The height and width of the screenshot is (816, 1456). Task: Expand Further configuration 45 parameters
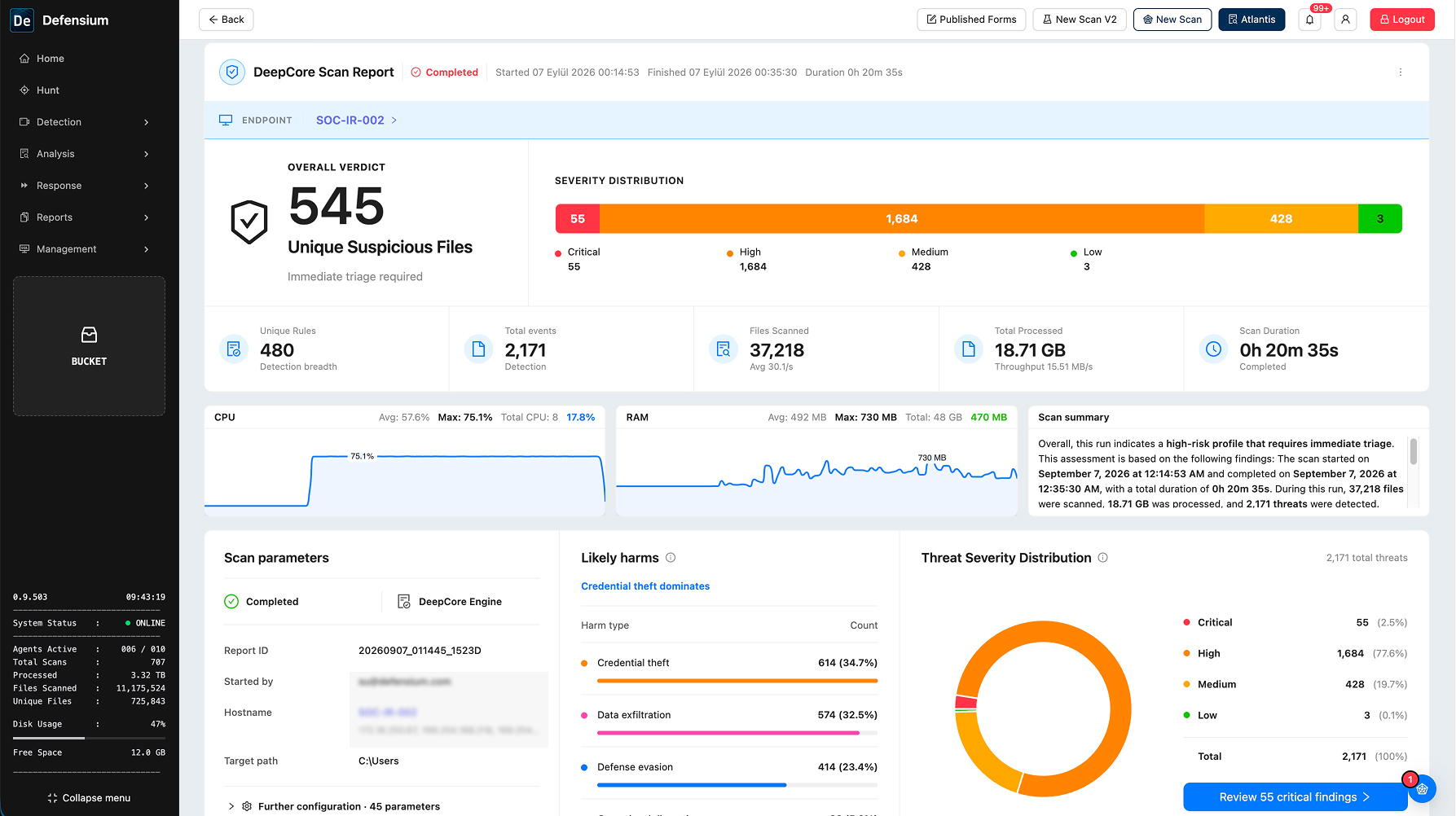pyautogui.click(x=334, y=806)
